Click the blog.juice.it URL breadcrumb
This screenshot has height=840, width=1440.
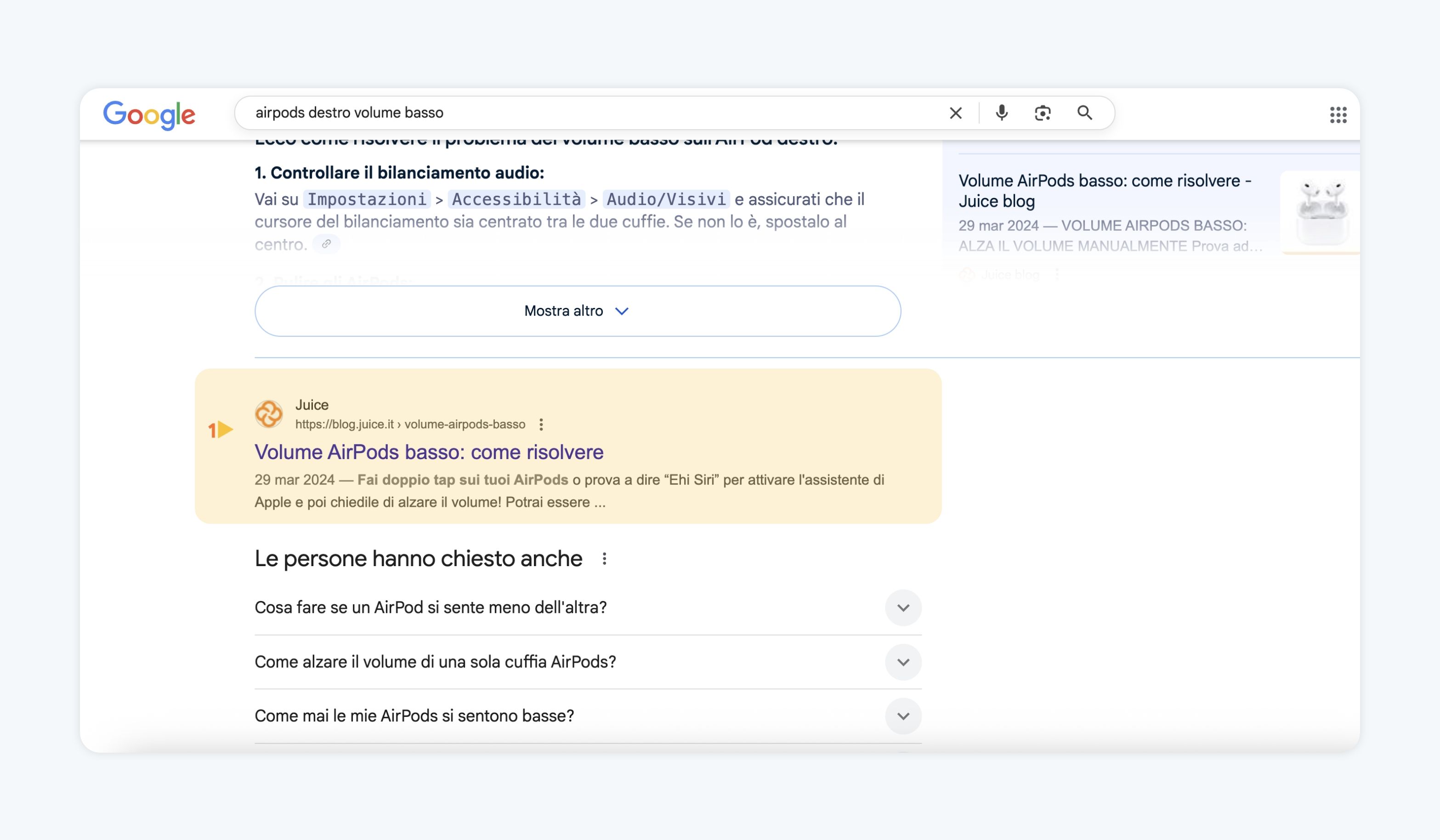click(410, 425)
